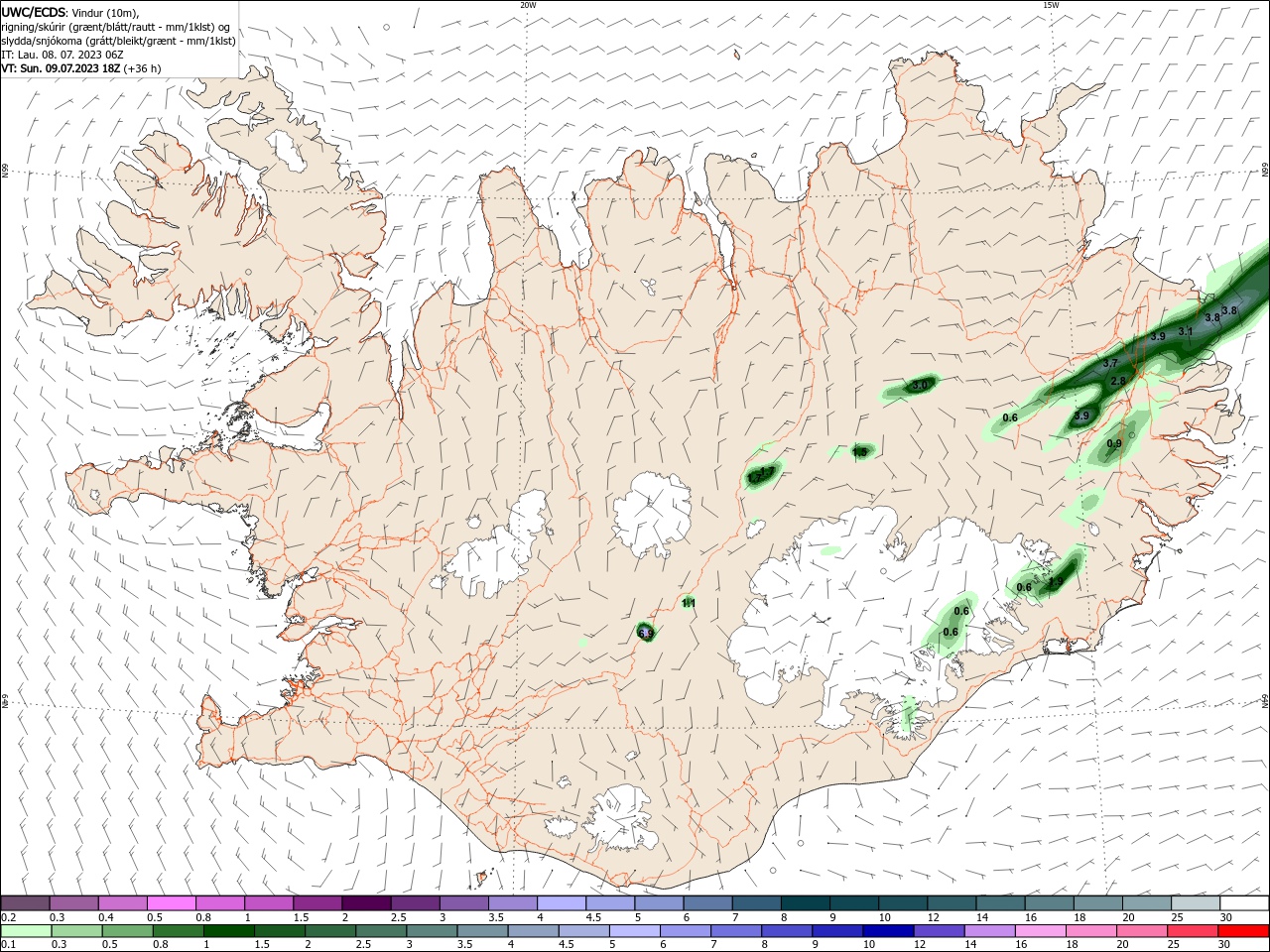Click the 66N latitude label on the right edge
Viewport: 1270px width, 952px height.
[1265, 171]
